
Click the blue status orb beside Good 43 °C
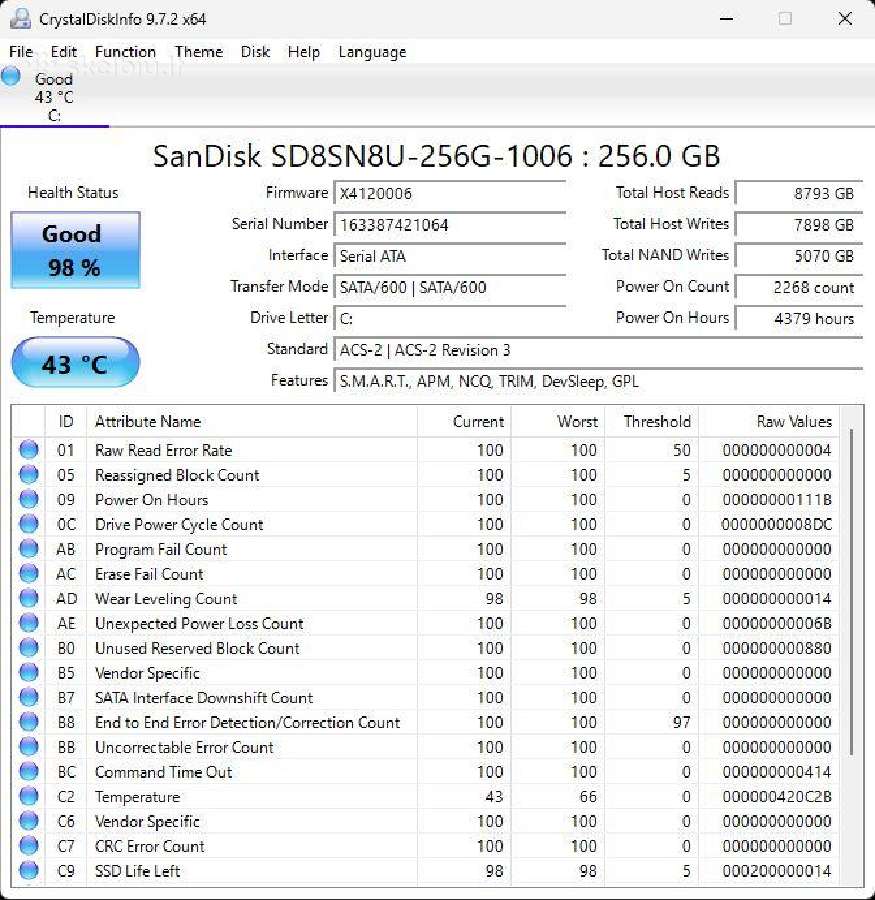point(10,76)
